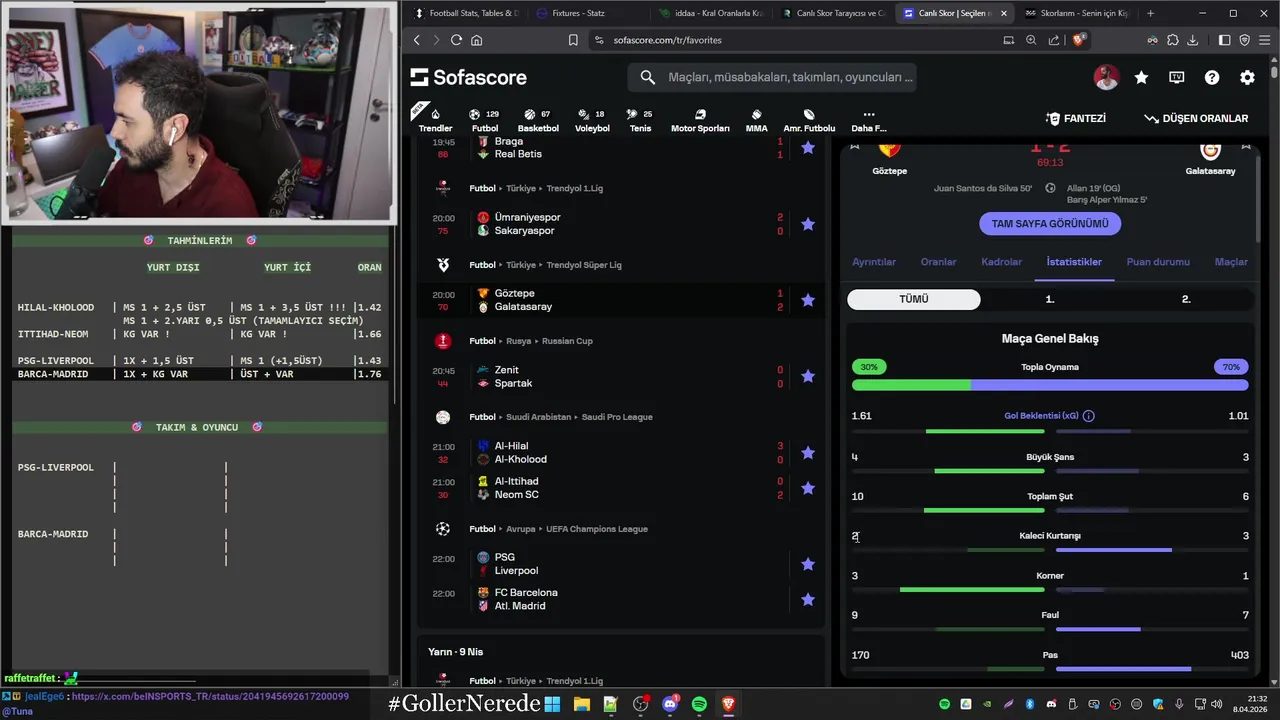Switch to Oranlar tab
The image size is (1280, 720).
coord(939,262)
